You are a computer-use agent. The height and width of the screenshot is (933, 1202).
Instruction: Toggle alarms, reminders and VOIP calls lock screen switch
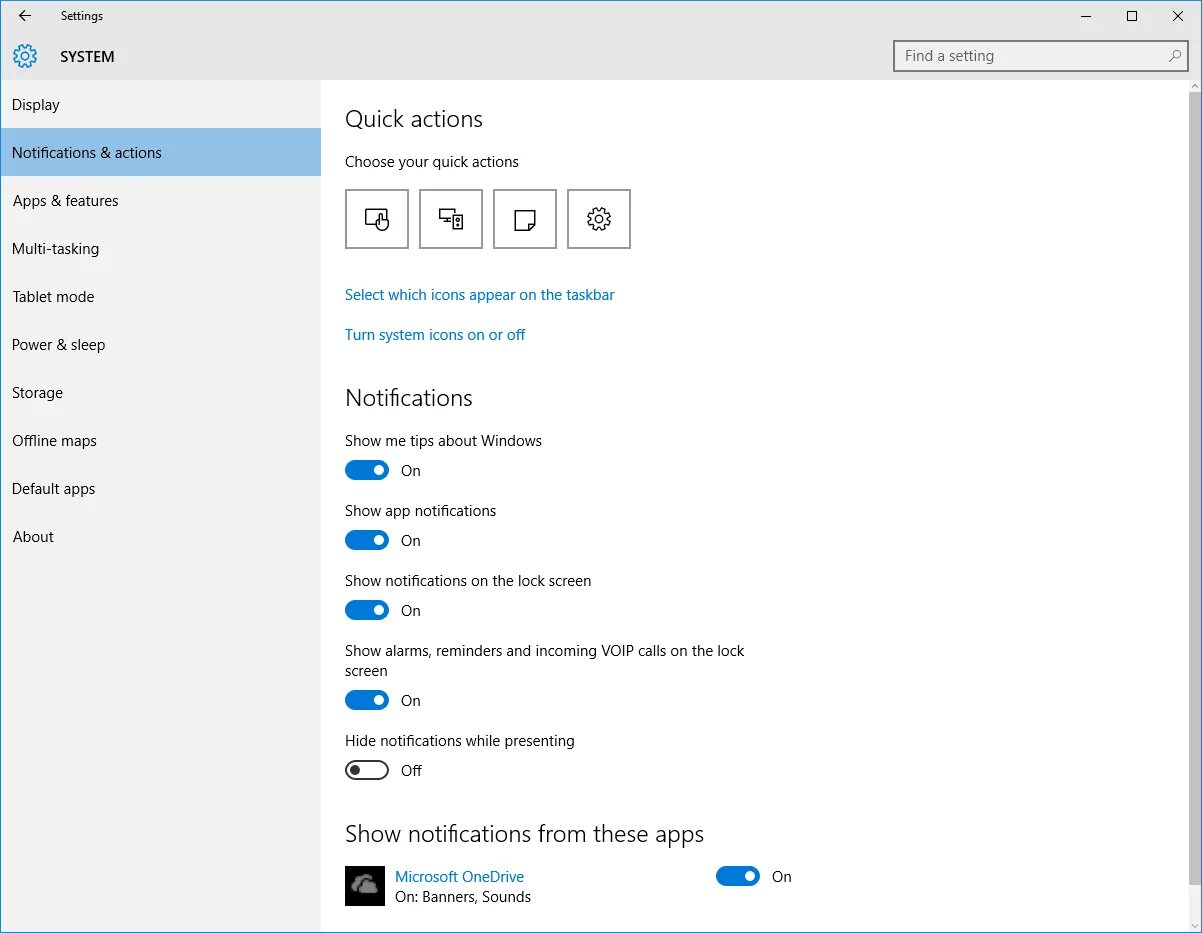[367, 700]
